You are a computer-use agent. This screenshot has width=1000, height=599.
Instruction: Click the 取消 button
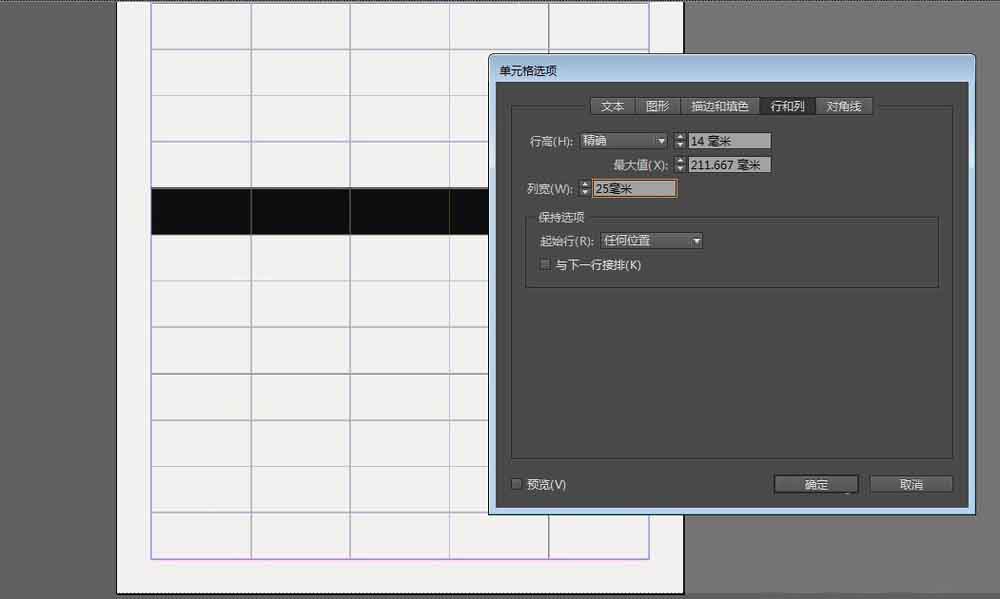coord(911,484)
